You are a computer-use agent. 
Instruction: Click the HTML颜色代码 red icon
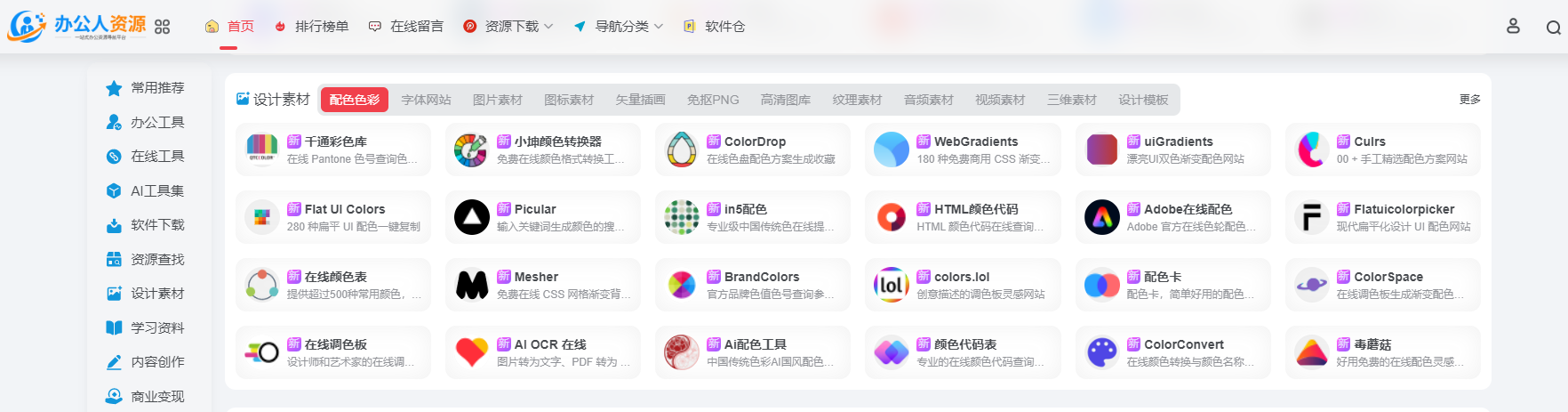pyautogui.click(x=892, y=217)
